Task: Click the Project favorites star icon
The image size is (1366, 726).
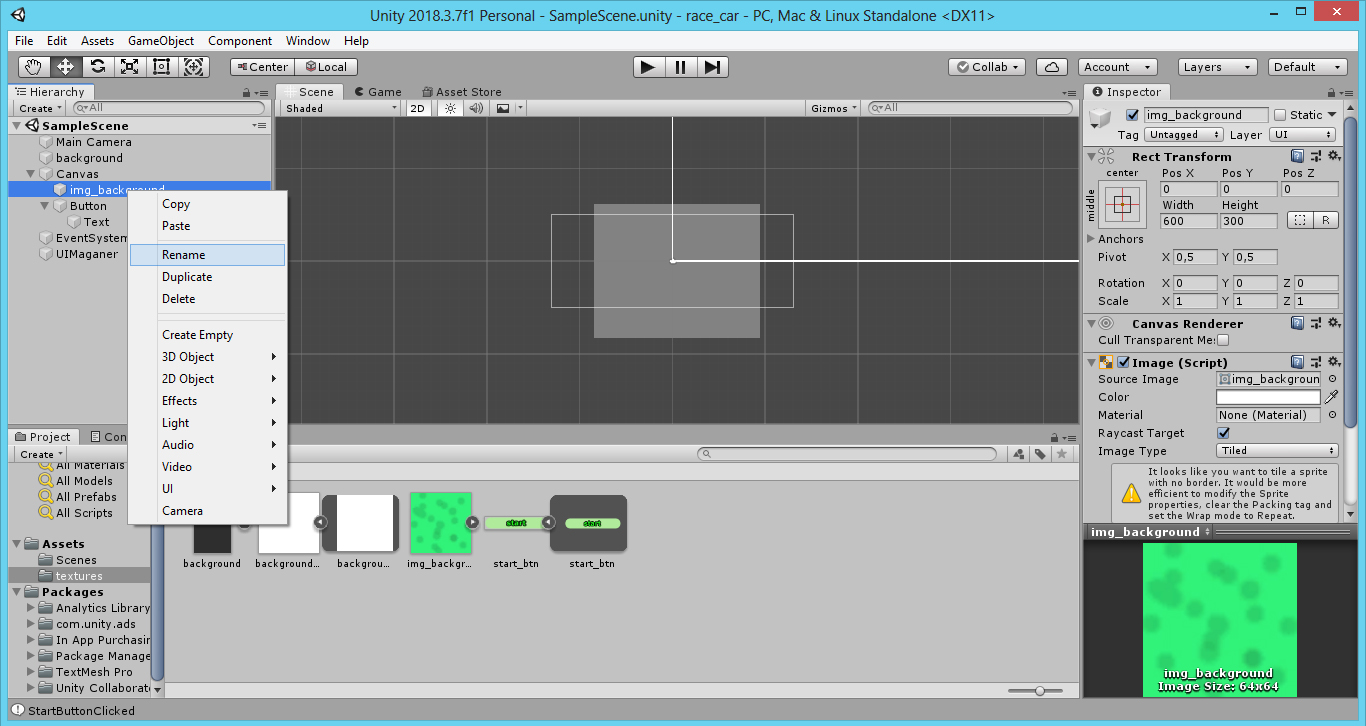Action: (1061, 454)
